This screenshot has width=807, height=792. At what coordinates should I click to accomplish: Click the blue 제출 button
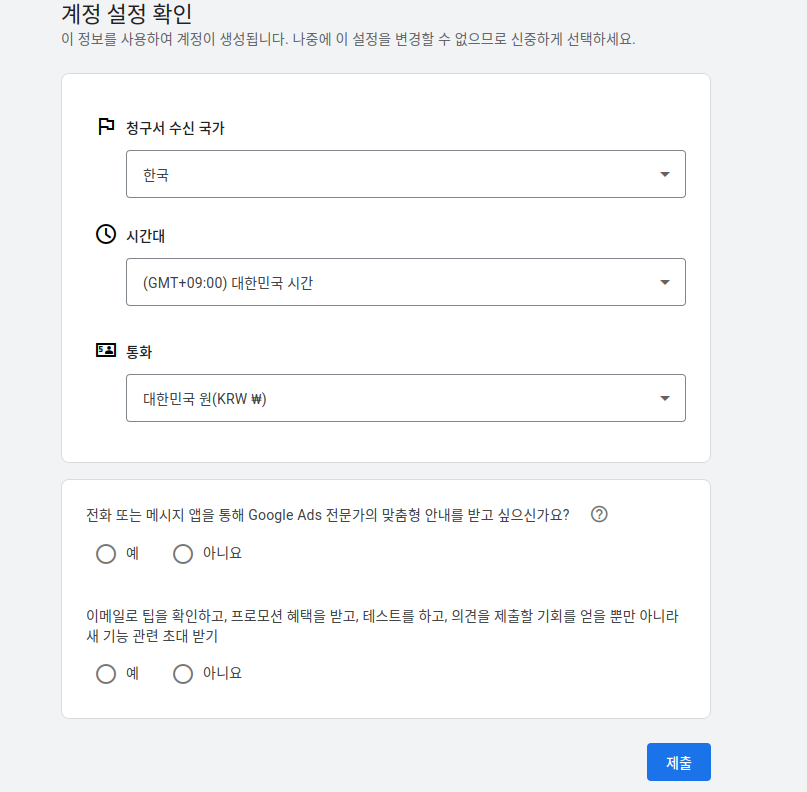(x=678, y=762)
